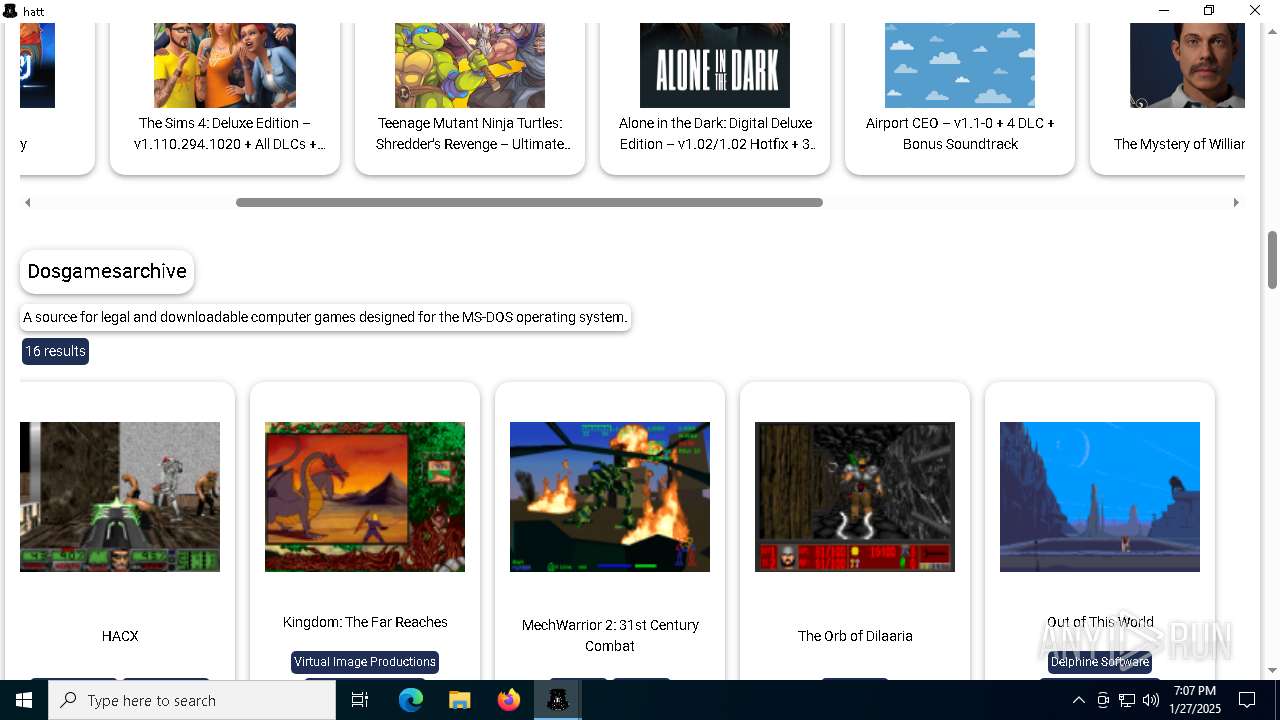Open The Sims 4: Deluxe Edition card
Viewport: 1280px width, 720px height.
[x=225, y=98]
